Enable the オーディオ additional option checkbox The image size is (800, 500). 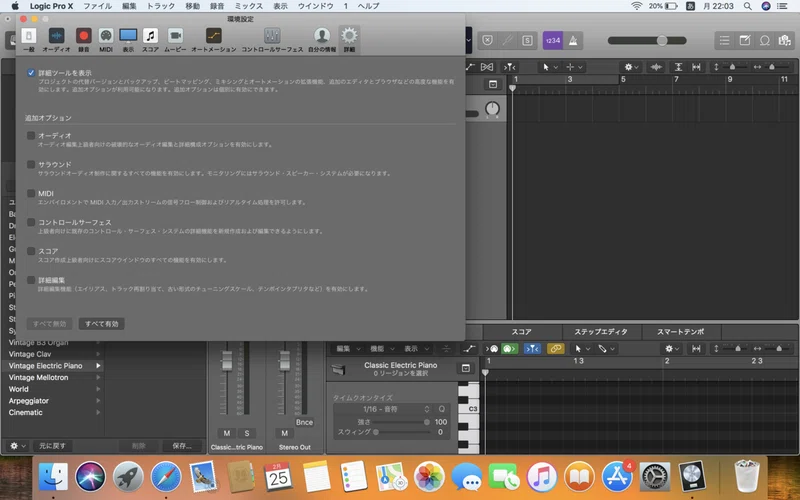click(x=31, y=135)
